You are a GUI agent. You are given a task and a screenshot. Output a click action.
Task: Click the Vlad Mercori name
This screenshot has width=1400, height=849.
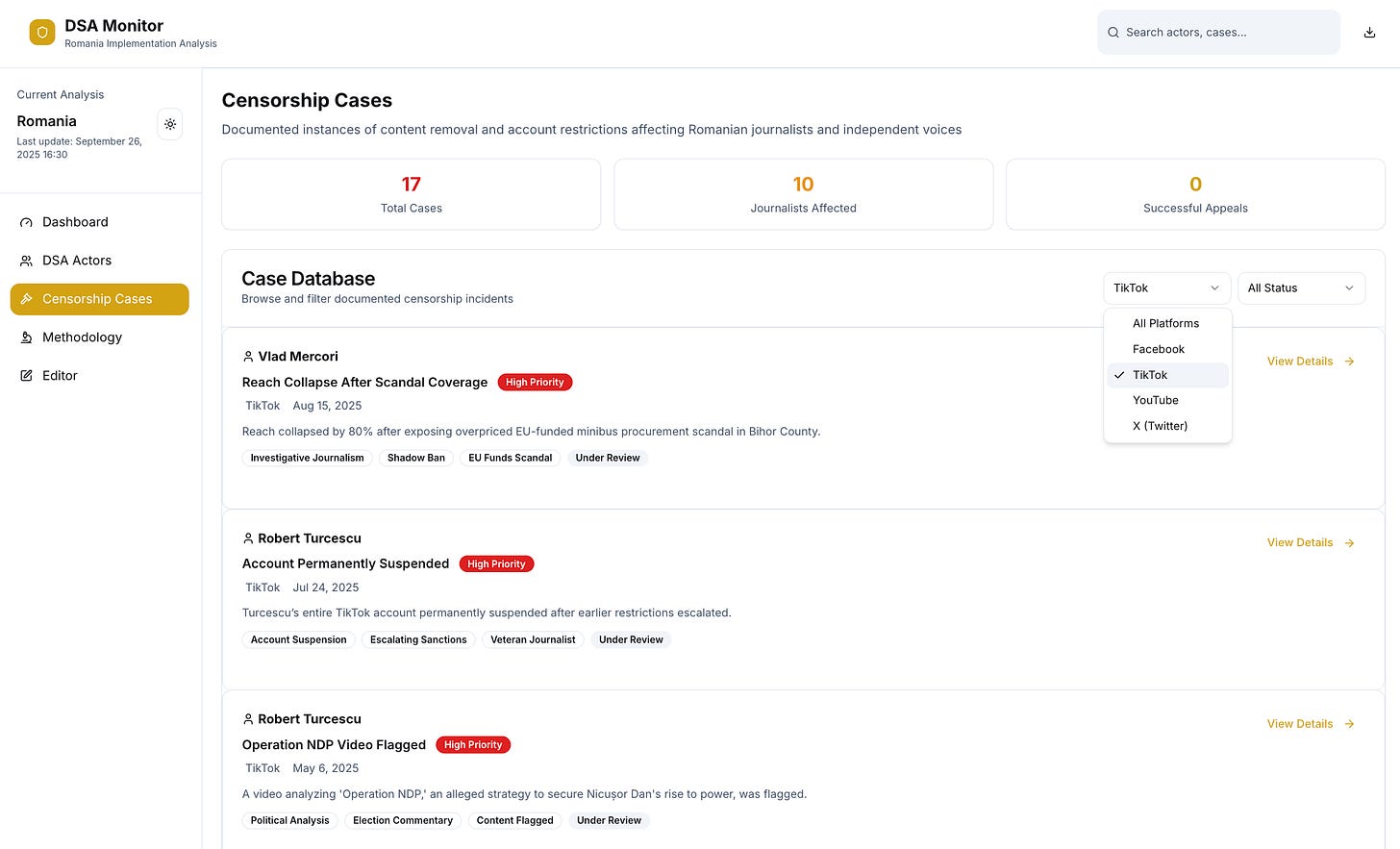298,357
